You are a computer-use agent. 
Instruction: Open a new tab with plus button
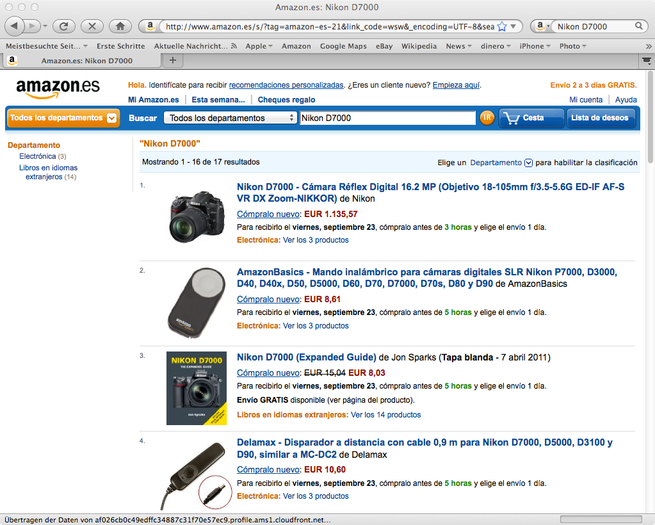[x=173, y=60]
